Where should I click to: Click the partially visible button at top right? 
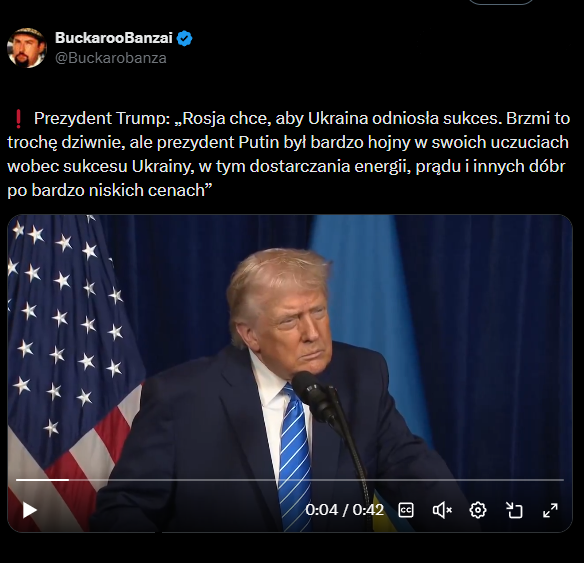(x=501, y=2)
